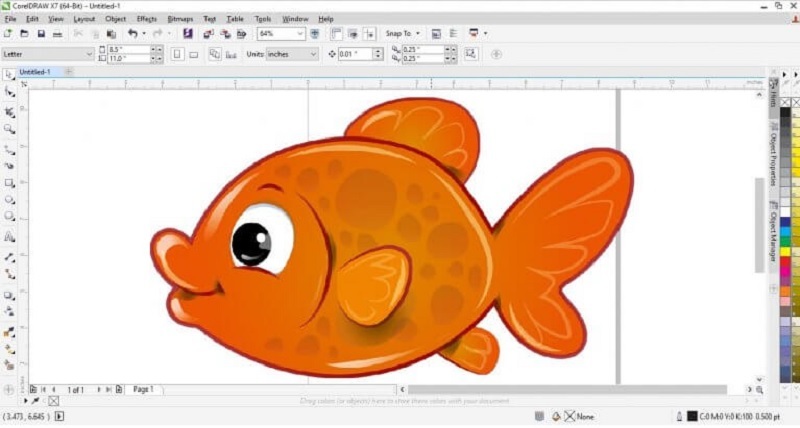
Task: Open the zoom level 64% dropdown
Action: [301, 34]
